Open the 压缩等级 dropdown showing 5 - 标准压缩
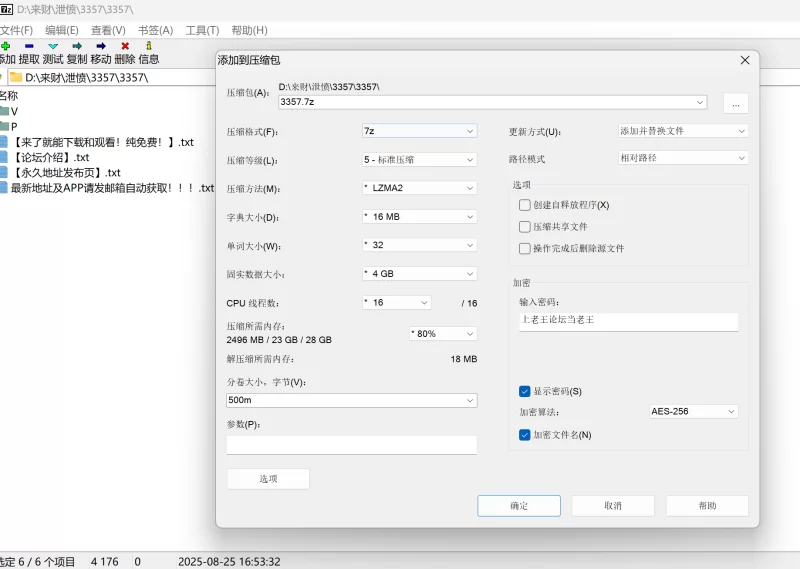 [419, 160]
